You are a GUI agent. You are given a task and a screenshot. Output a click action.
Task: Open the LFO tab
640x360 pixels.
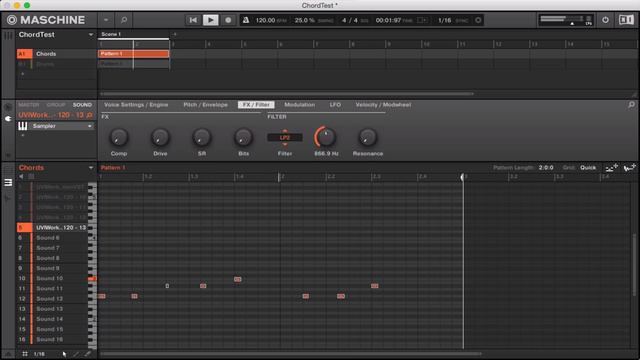[x=335, y=105]
